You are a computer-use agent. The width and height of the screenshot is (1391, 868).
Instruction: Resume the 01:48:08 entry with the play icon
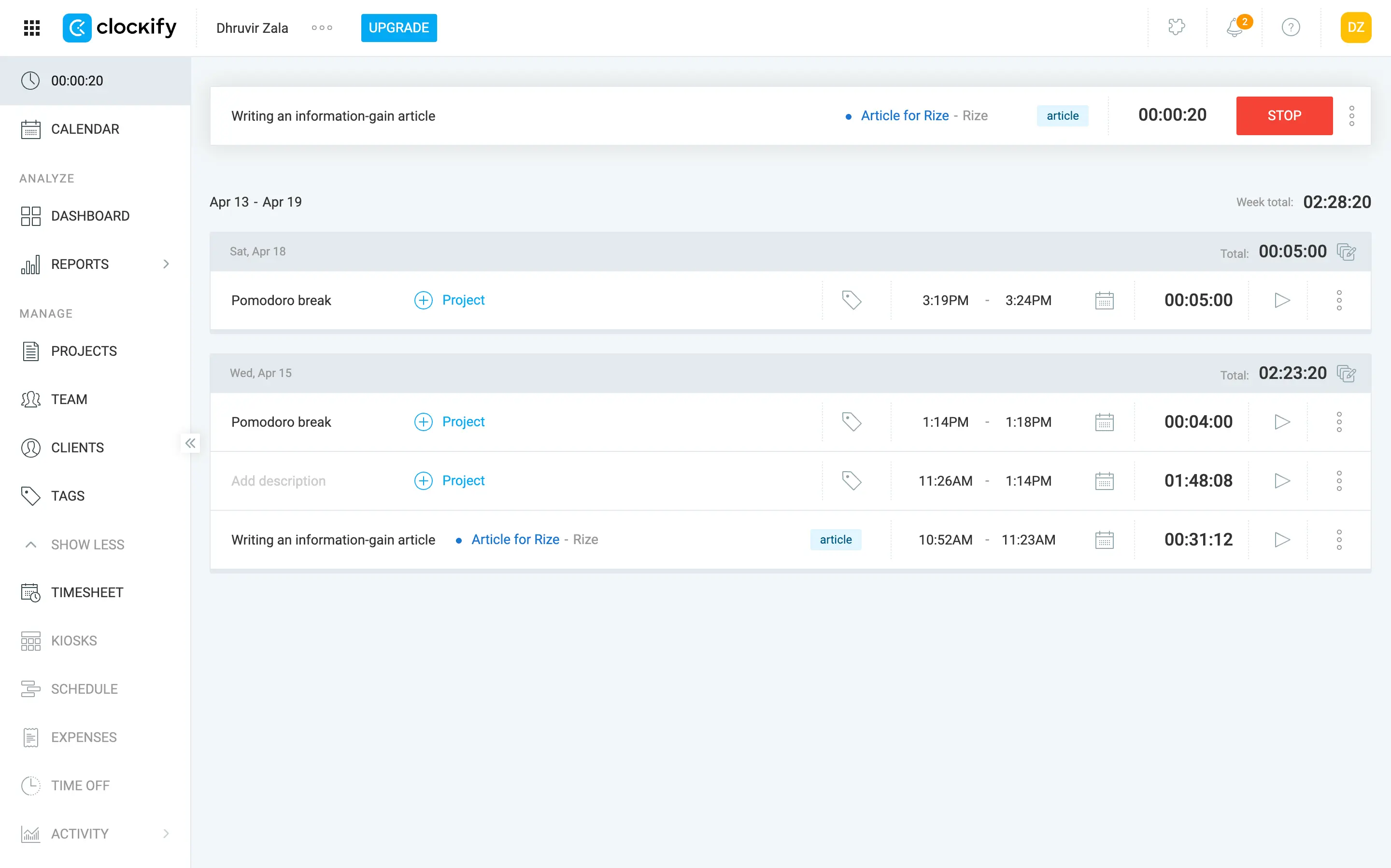[x=1282, y=480]
